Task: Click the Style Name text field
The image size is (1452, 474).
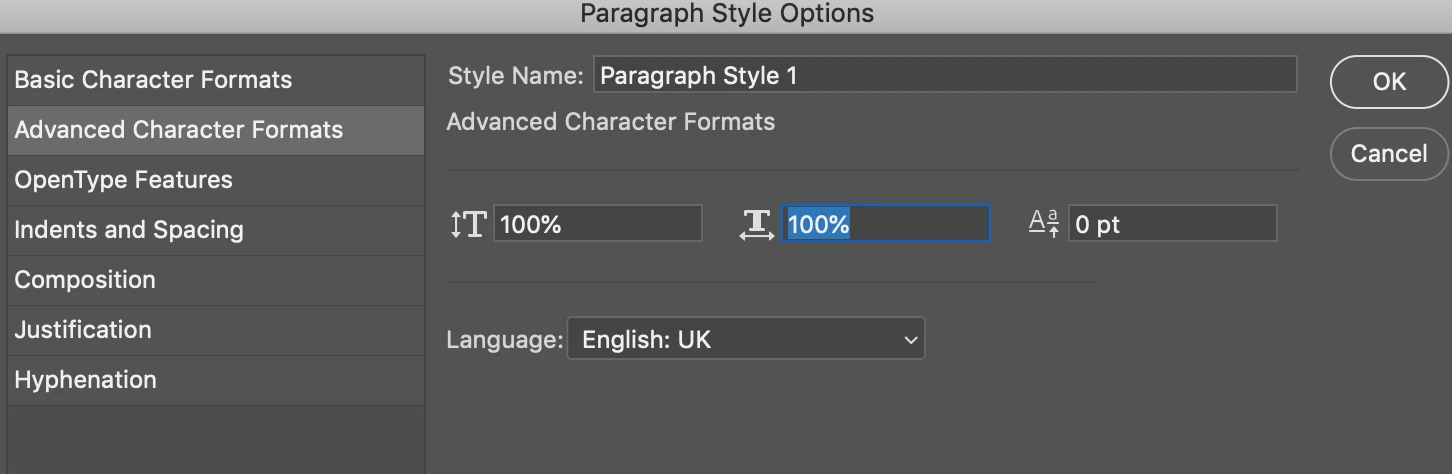Action: pyautogui.click(x=944, y=75)
